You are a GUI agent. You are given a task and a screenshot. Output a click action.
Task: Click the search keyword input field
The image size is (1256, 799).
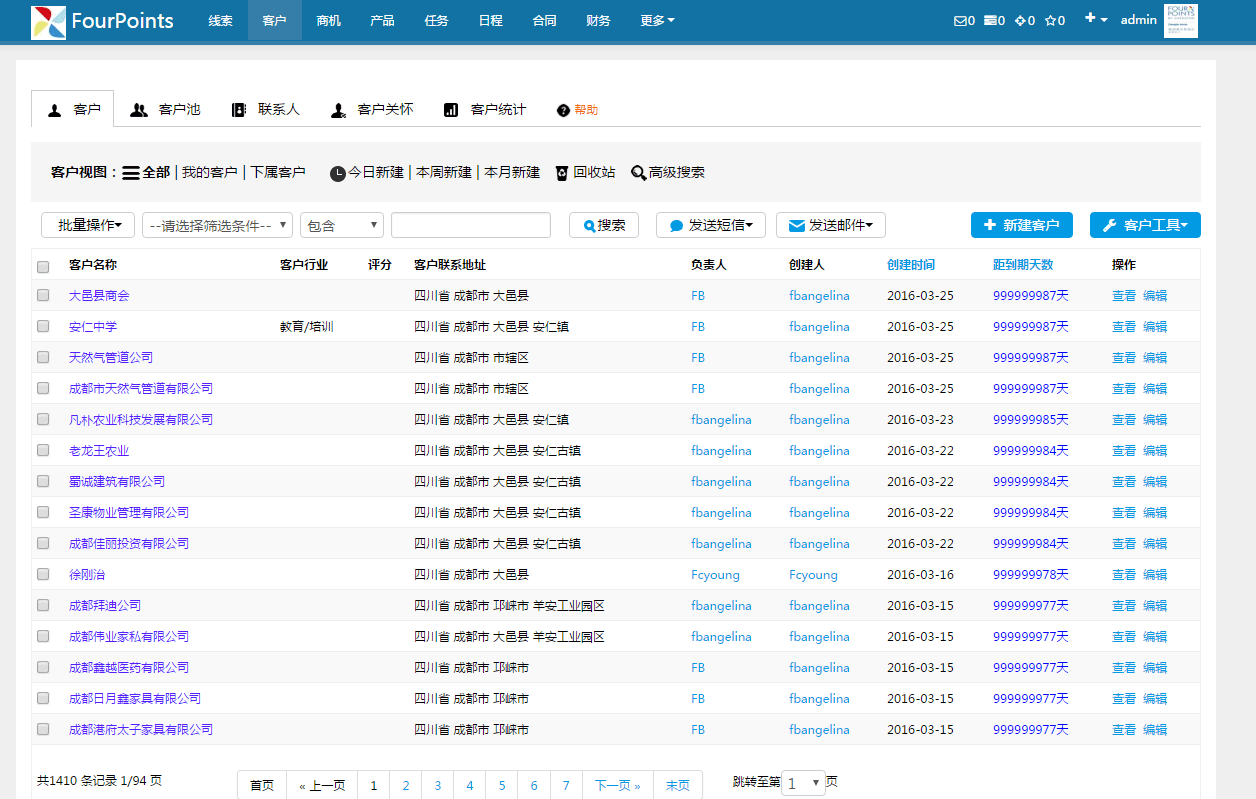[x=470, y=225]
